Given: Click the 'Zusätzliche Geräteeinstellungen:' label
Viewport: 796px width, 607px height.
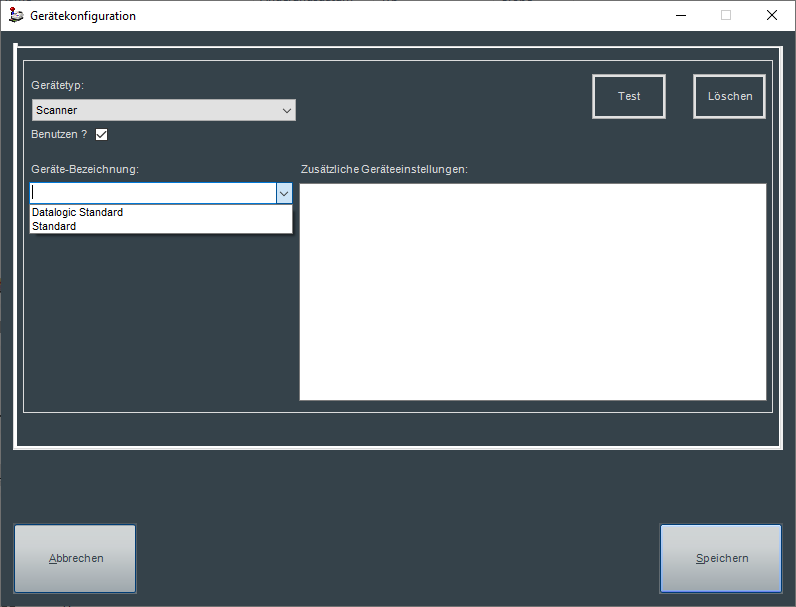Looking at the screenshot, I should tap(384, 169).
